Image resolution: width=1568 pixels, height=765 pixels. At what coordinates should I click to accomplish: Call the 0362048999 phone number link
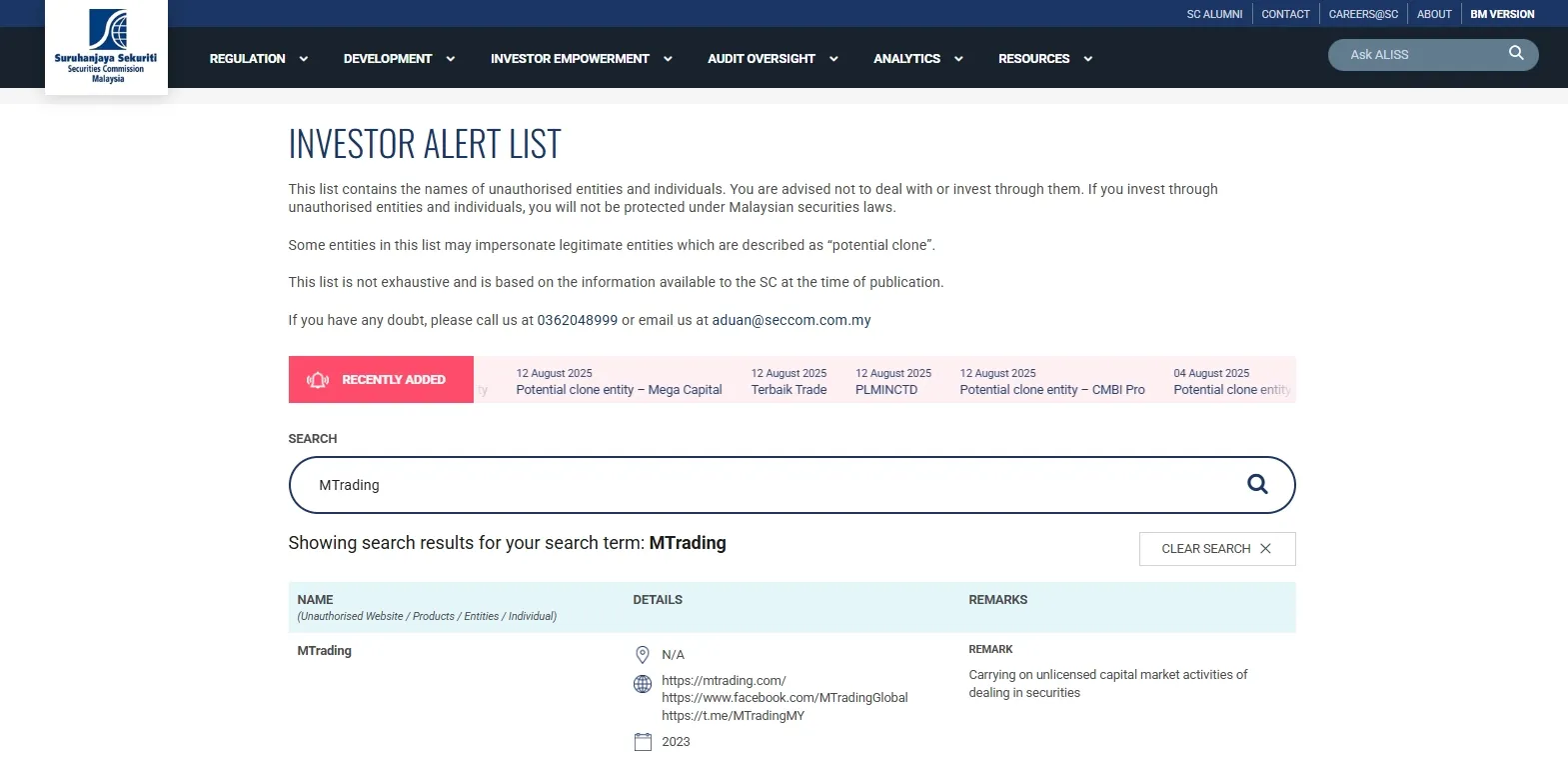pyautogui.click(x=578, y=320)
